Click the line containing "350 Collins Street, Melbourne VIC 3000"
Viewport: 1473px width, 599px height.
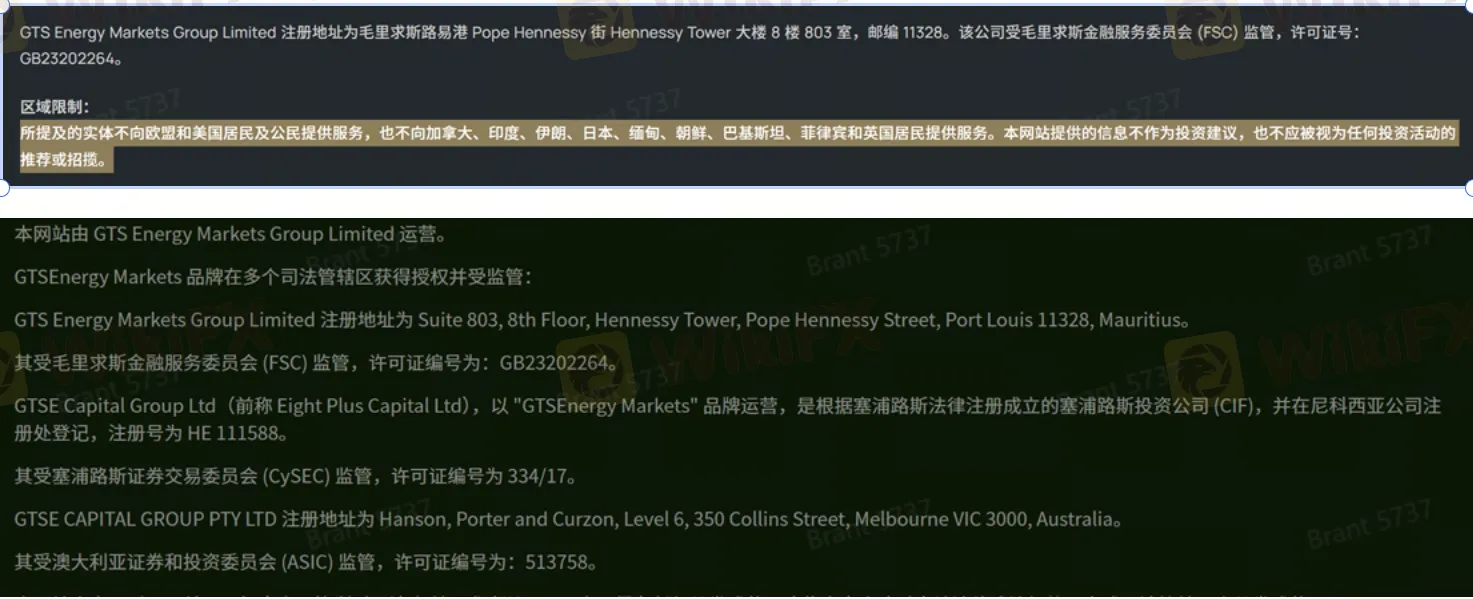(x=569, y=520)
